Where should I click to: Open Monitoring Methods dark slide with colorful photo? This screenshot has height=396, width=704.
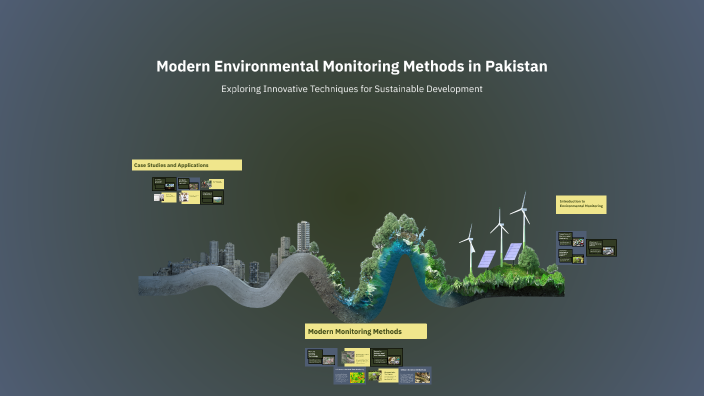tap(387, 357)
